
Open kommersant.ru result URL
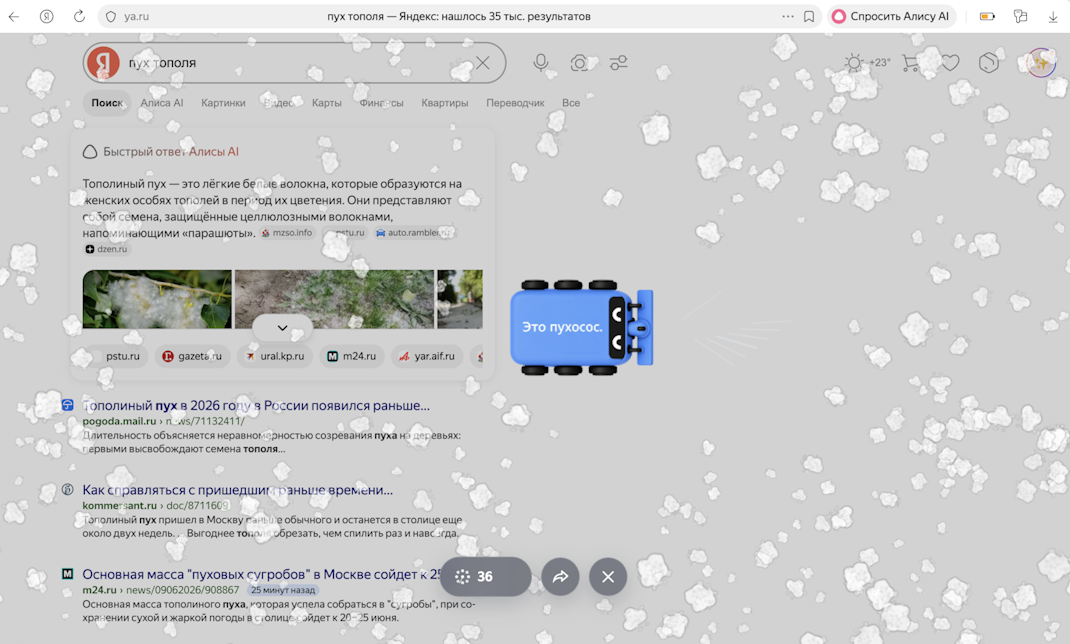click(x=156, y=506)
